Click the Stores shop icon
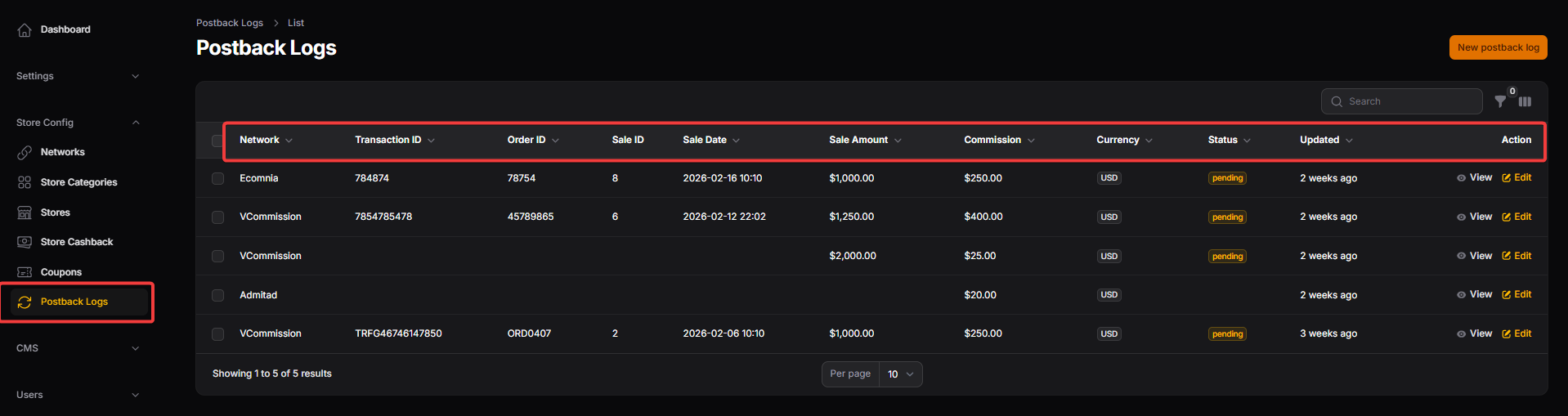This screenshot has height=416, width=1568. [25, 212]
